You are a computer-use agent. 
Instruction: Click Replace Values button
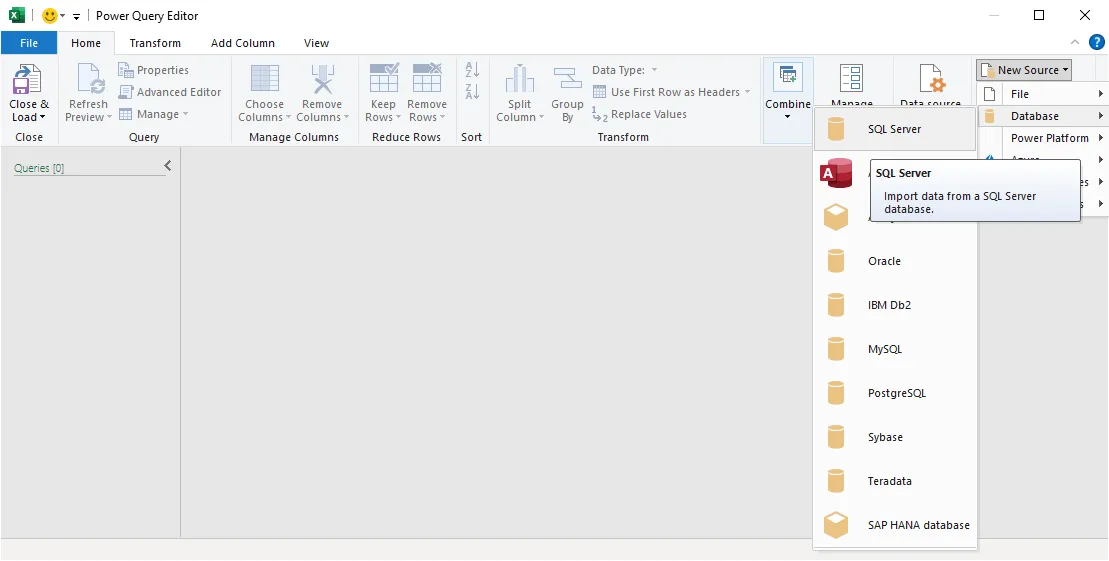pyautogui.click(x=647, y=114)
